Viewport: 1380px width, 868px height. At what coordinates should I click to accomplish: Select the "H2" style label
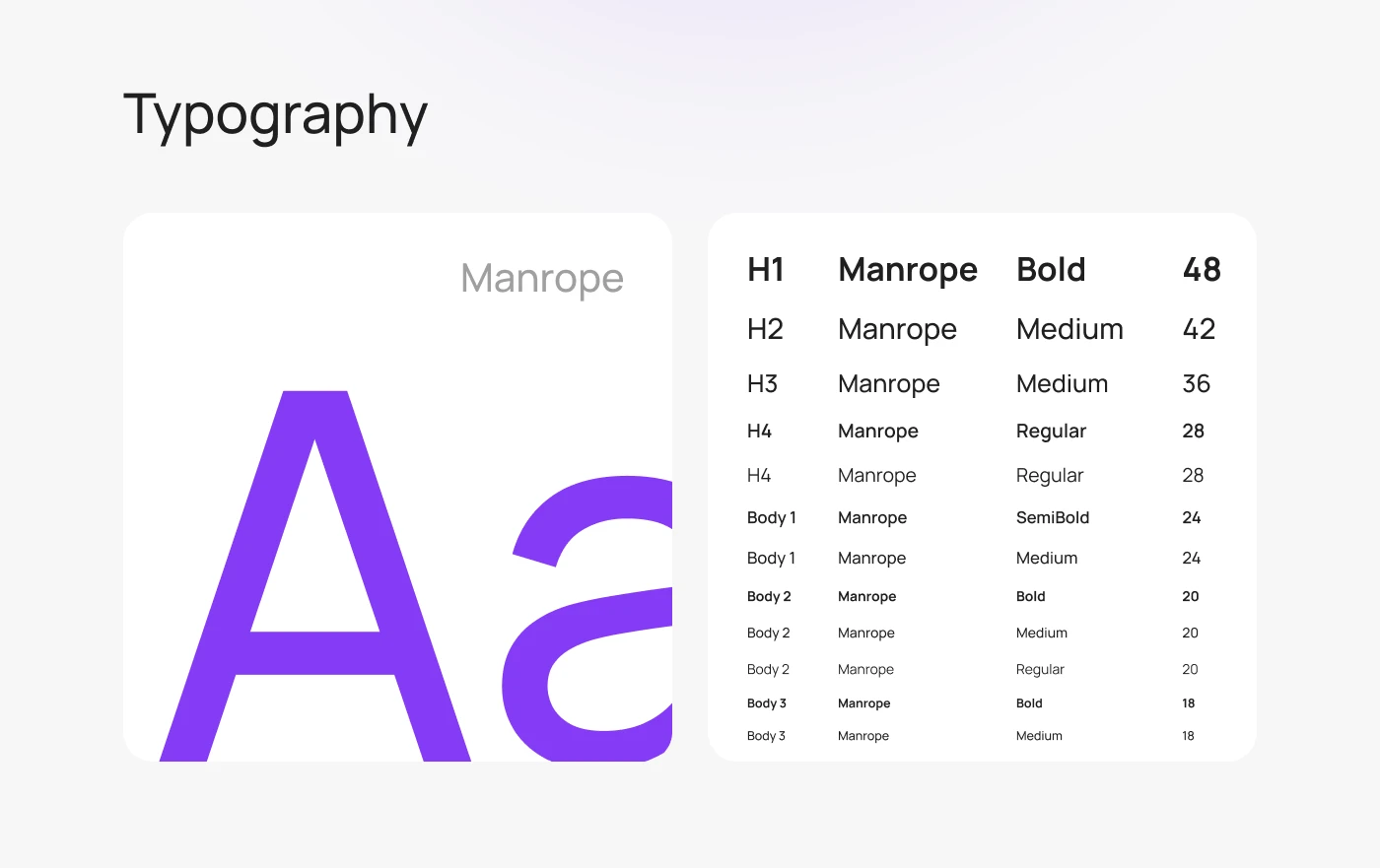click(765, 328)
